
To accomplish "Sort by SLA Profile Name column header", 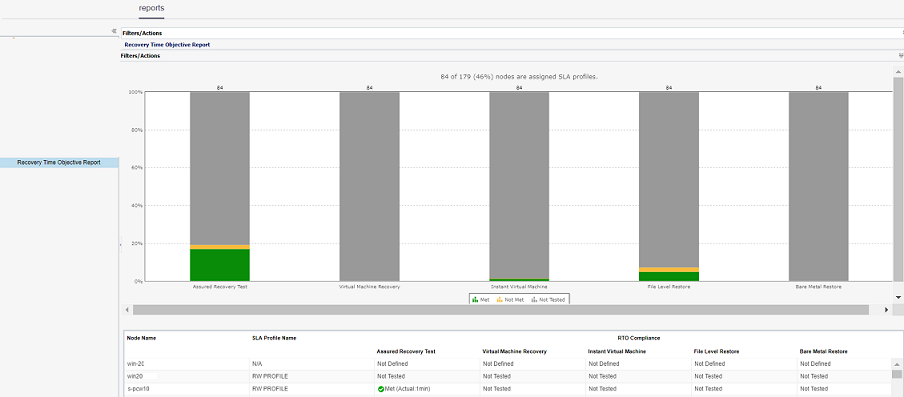I will tap(274, 338).
